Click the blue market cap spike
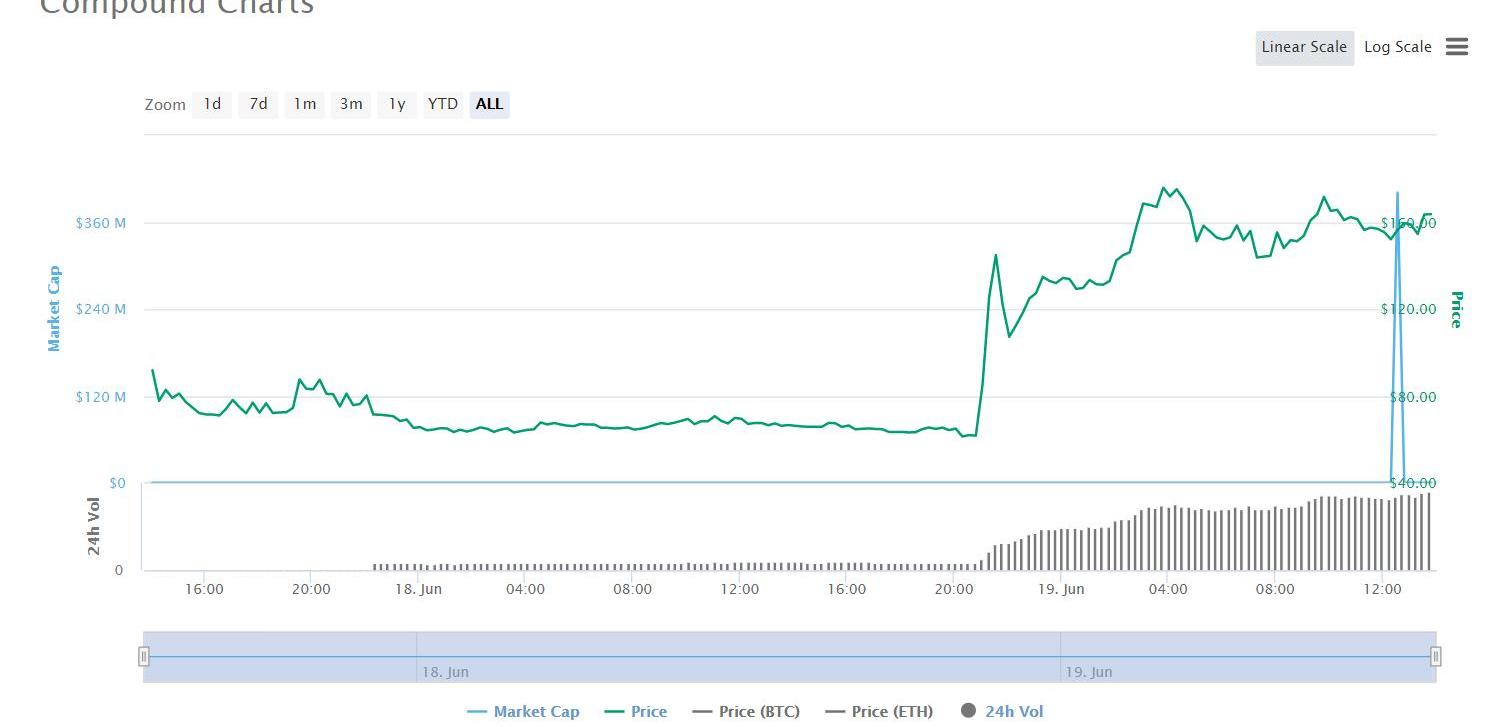The image size is (1503, 727). pyautogui.click(x=1397, y=300)
